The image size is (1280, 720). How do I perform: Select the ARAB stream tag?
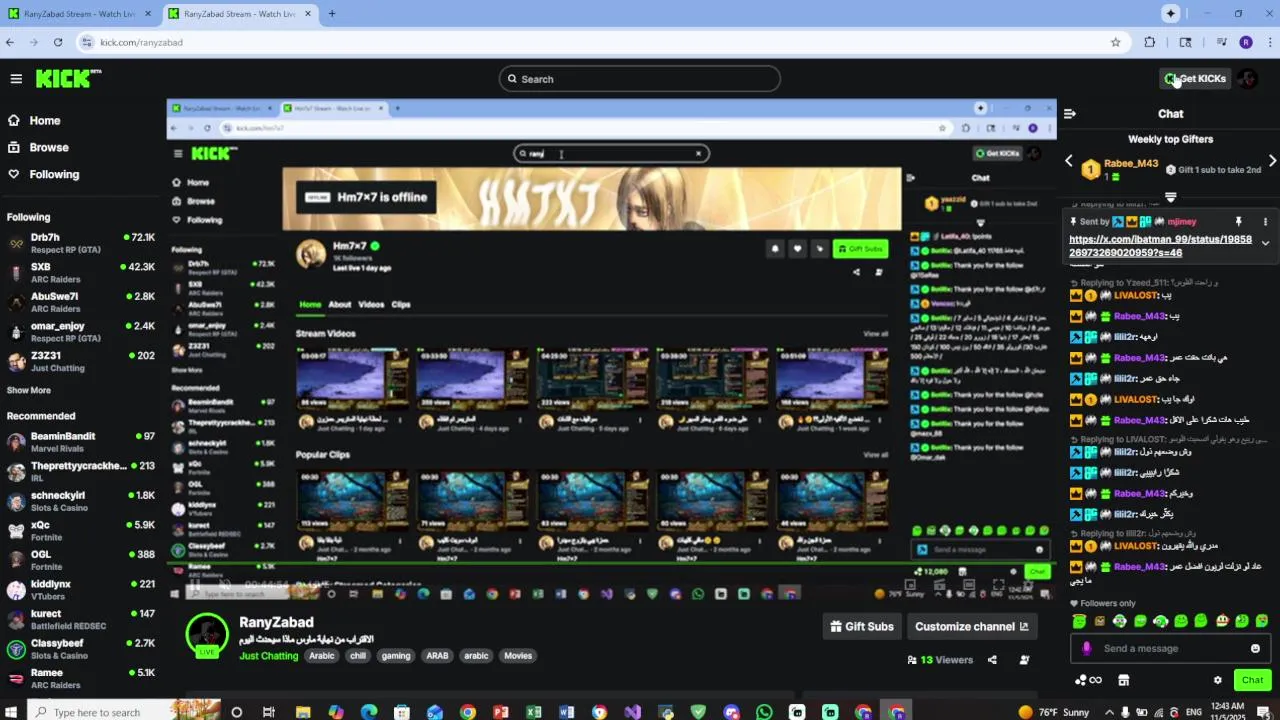(437, 656)
